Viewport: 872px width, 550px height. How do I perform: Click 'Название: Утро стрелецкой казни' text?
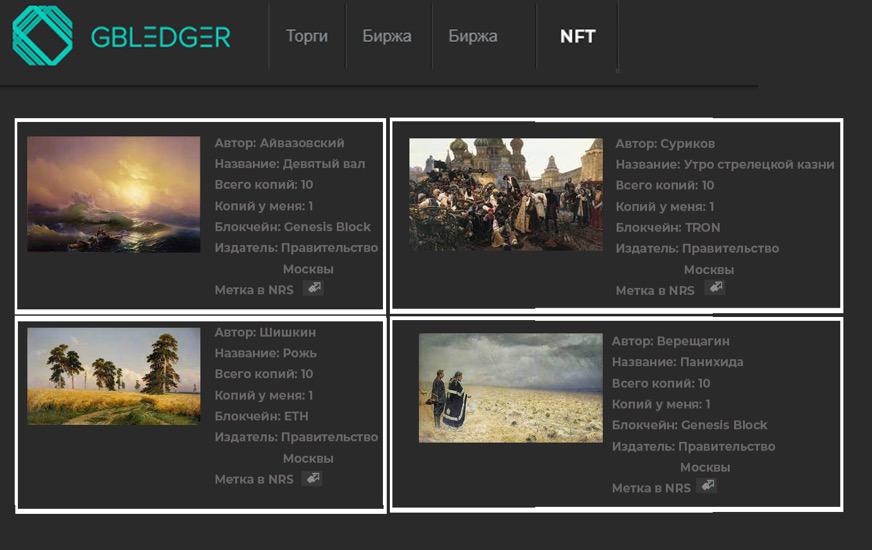pos(725,165)
